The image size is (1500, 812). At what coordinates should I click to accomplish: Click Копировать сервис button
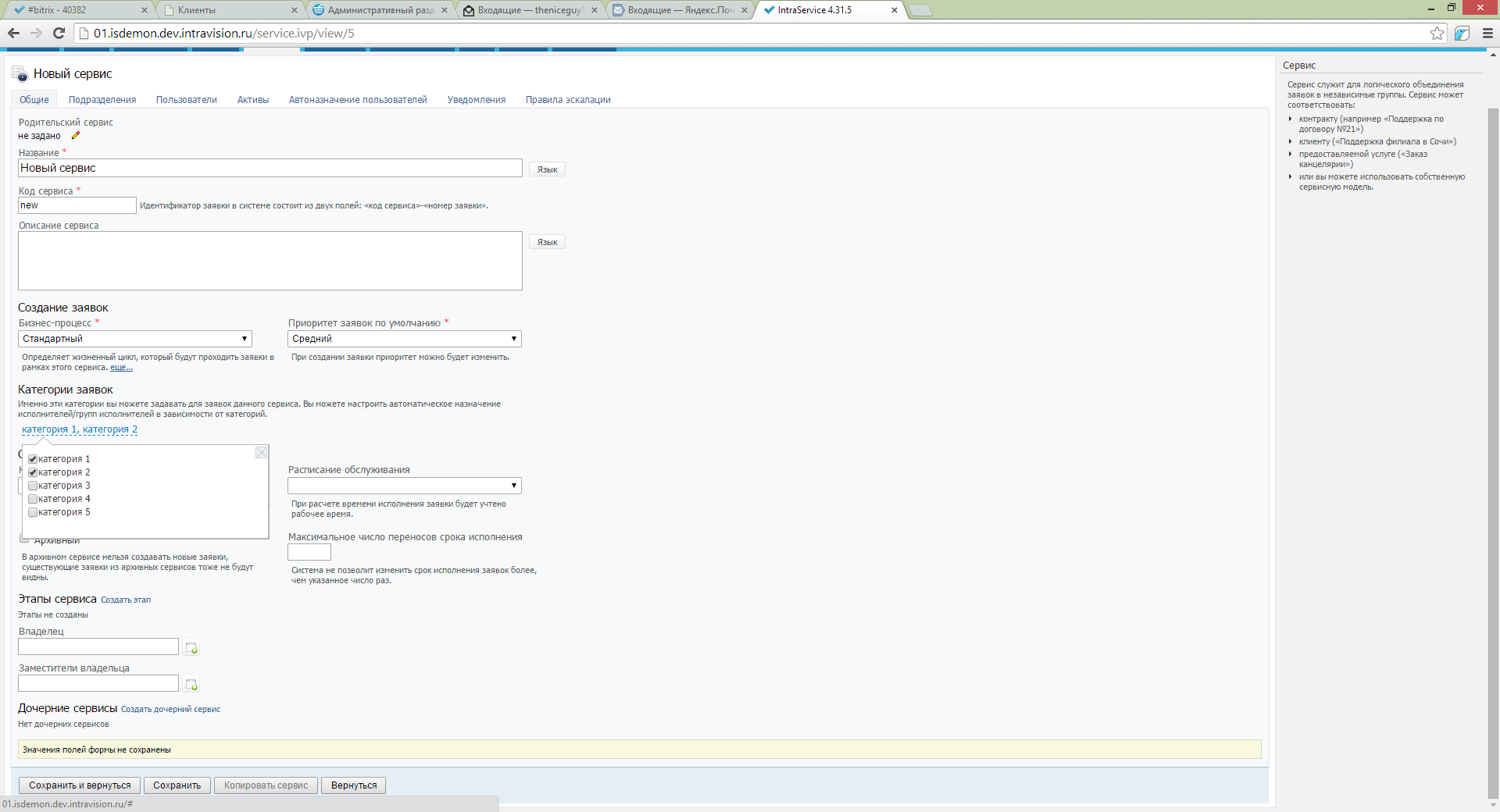(266, 785)
